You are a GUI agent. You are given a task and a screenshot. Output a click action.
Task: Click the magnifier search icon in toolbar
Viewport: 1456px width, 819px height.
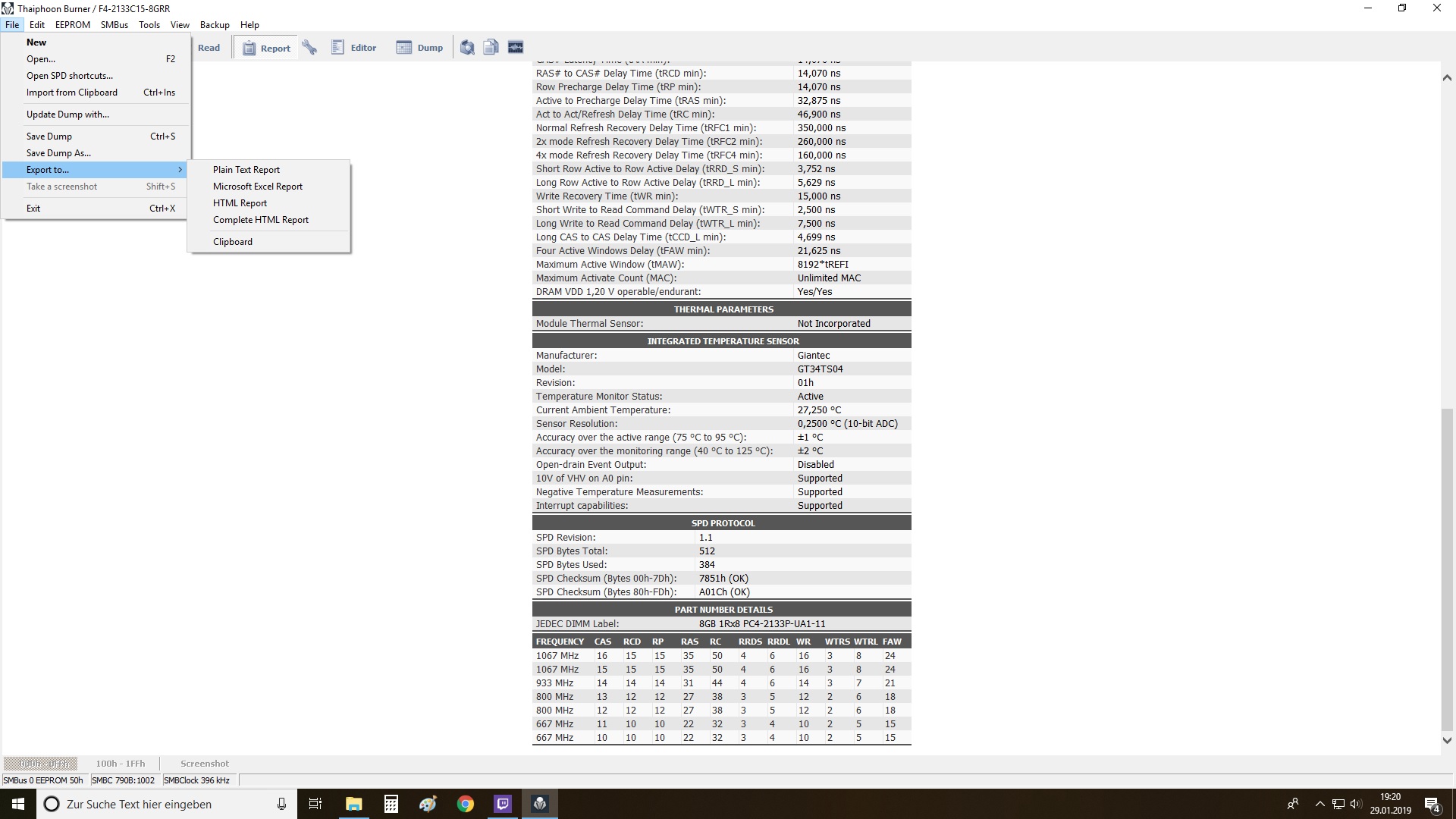click(x=467, y=48)
